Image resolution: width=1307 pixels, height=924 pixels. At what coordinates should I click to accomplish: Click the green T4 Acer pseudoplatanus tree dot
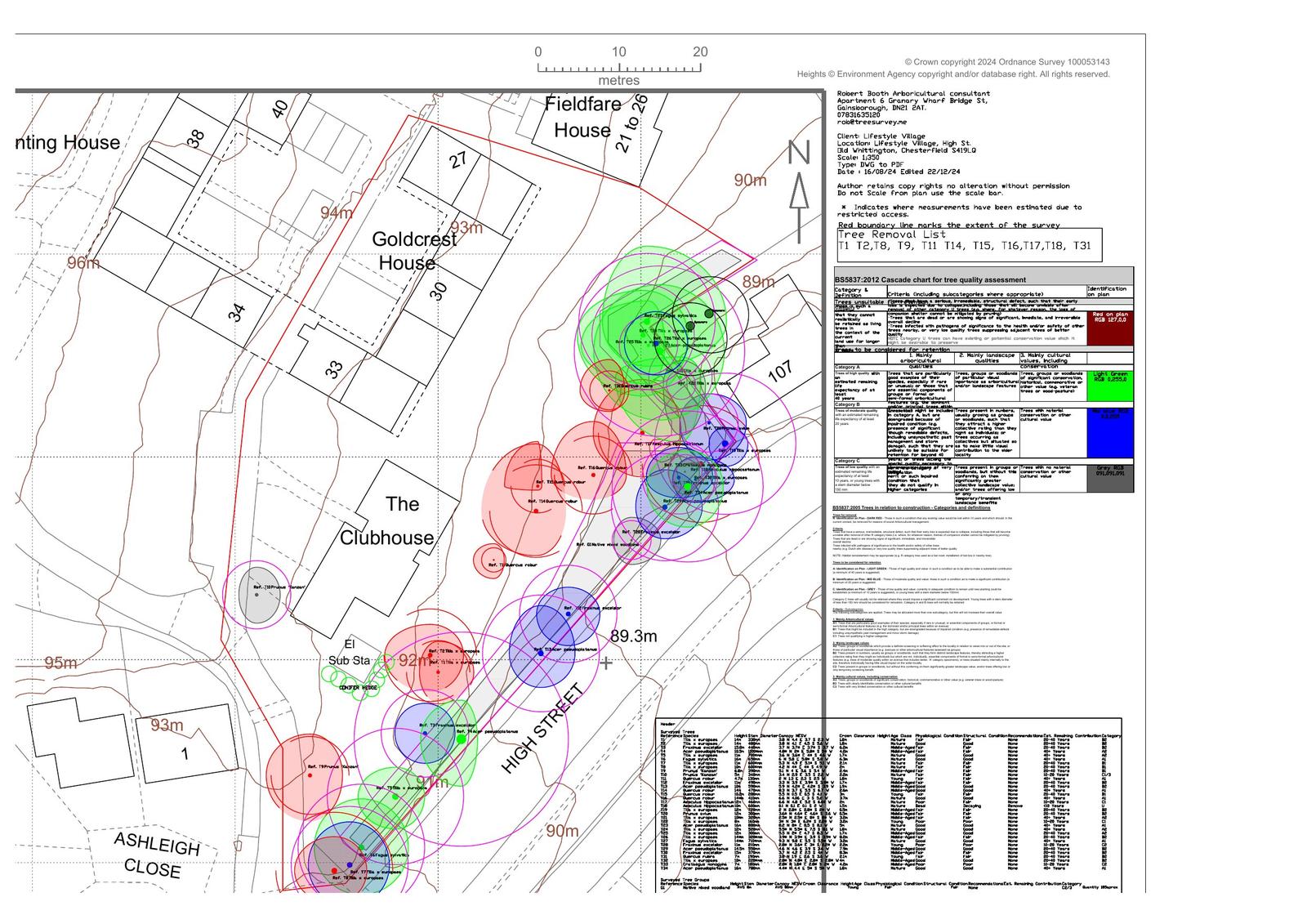point(461,739)
